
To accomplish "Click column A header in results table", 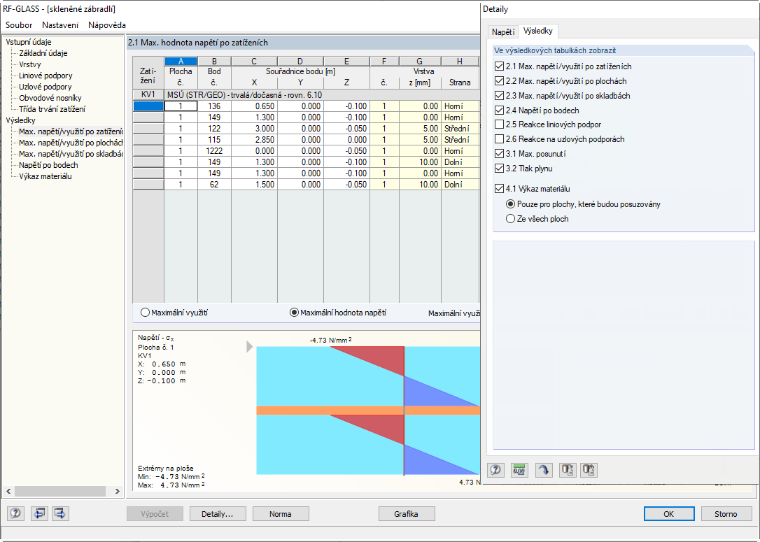I will (x=181, y=61).
